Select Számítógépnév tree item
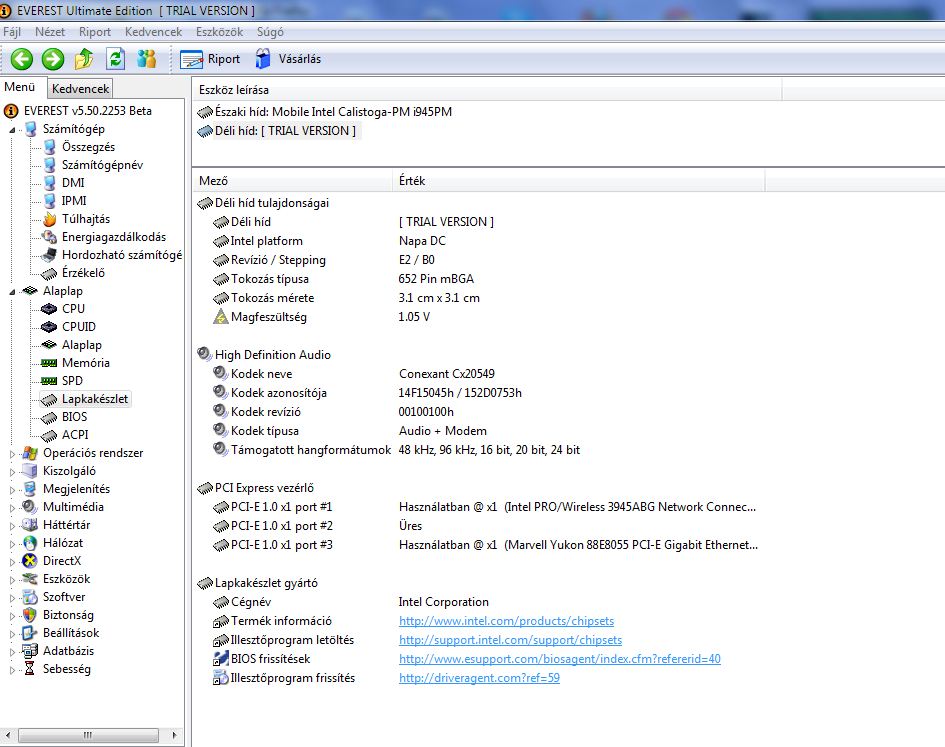This screenshot has width=945, height=747. pos(102,165)
